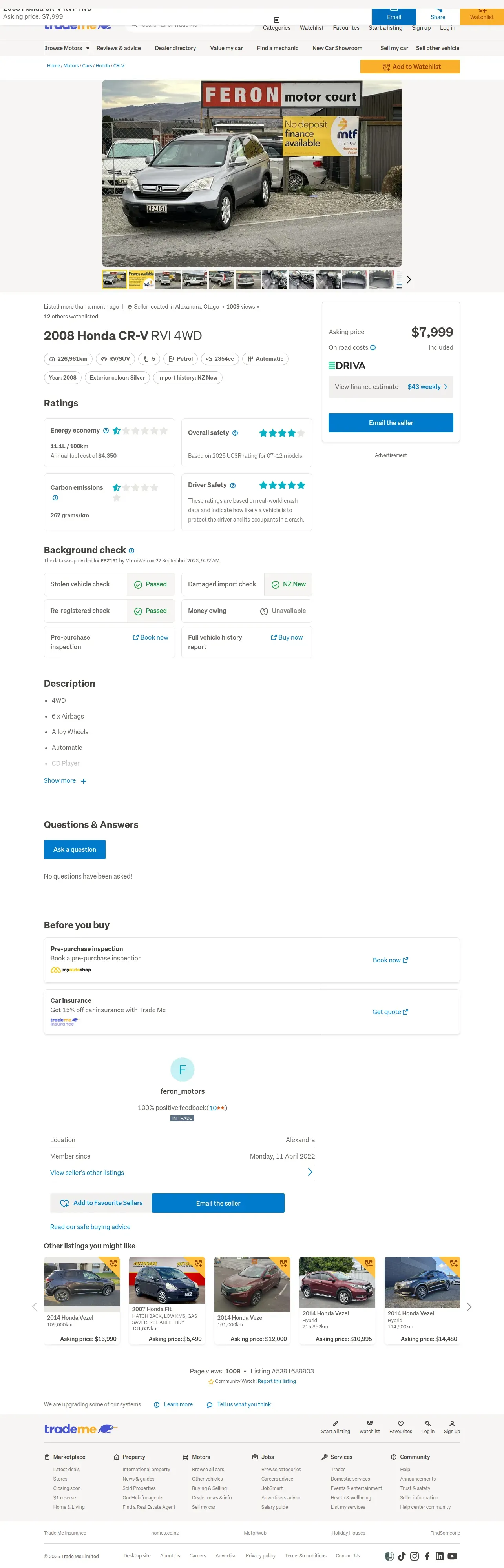Click footer Log in key icon
The width and height of the screenshot is (504, 1568).
[428, 1424]
